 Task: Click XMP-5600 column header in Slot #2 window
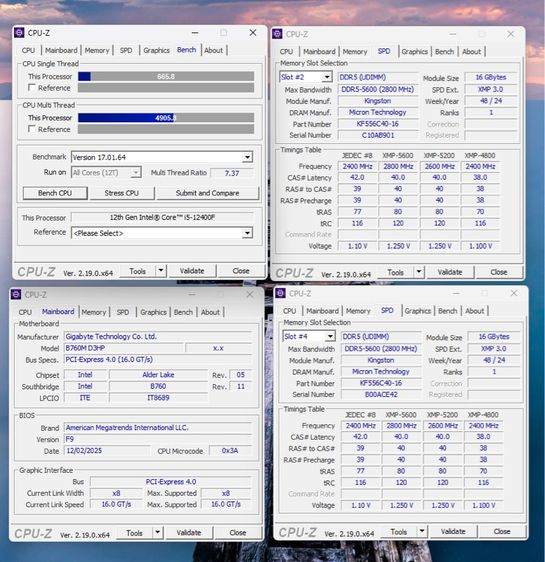coord(398,156)
